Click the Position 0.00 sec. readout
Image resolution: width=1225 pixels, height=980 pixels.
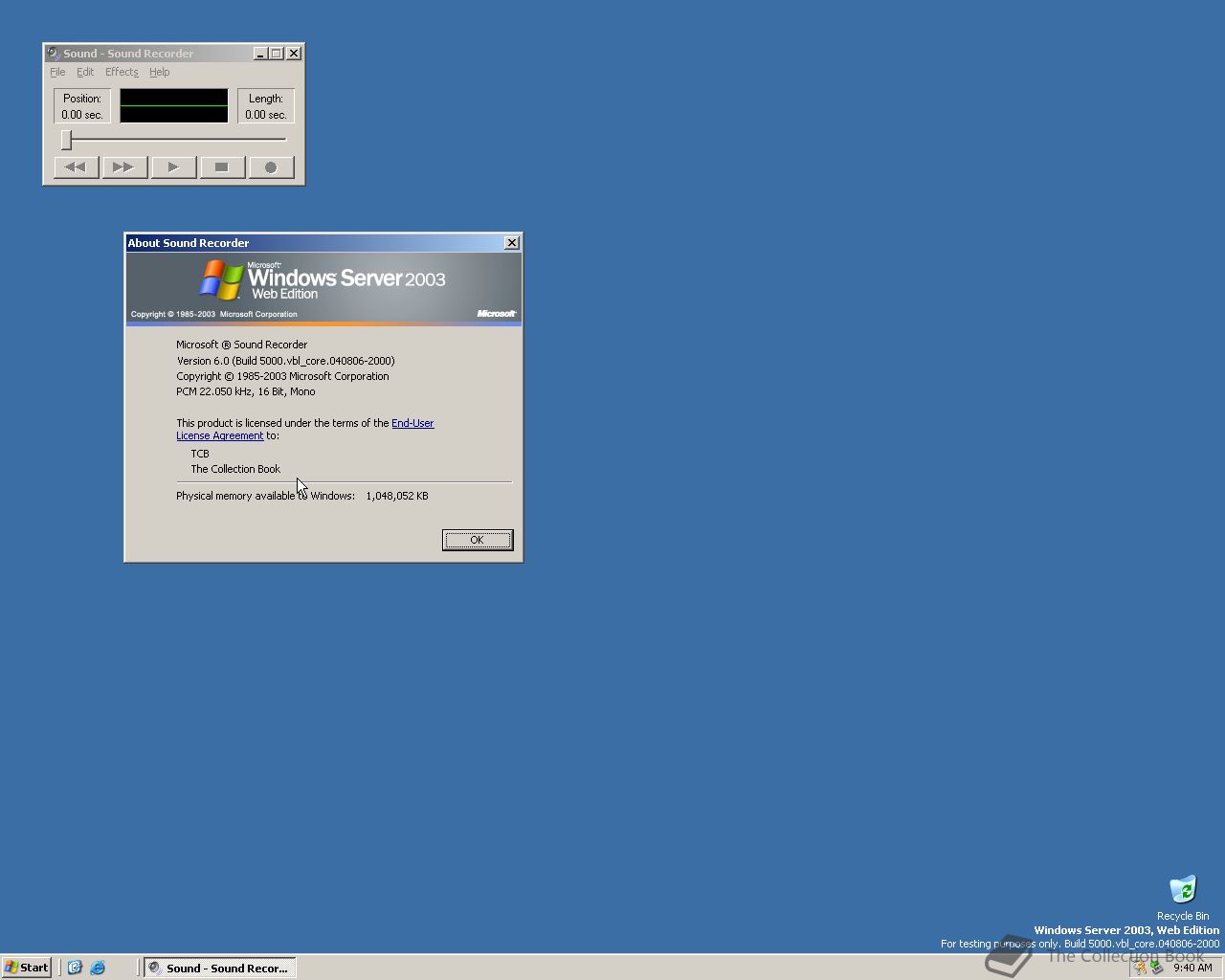pos(82,106)
